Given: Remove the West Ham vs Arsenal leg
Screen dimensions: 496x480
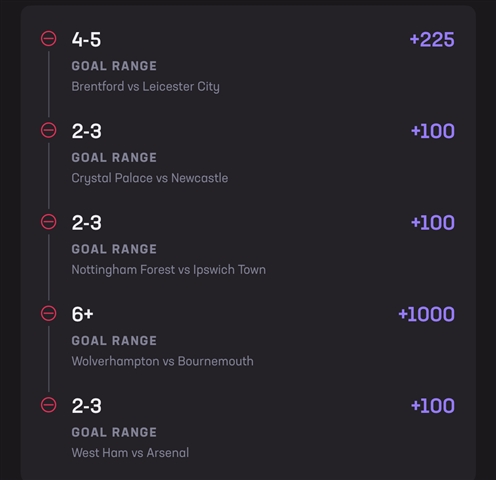Looking at the screenshot, I should click(49, 405).
